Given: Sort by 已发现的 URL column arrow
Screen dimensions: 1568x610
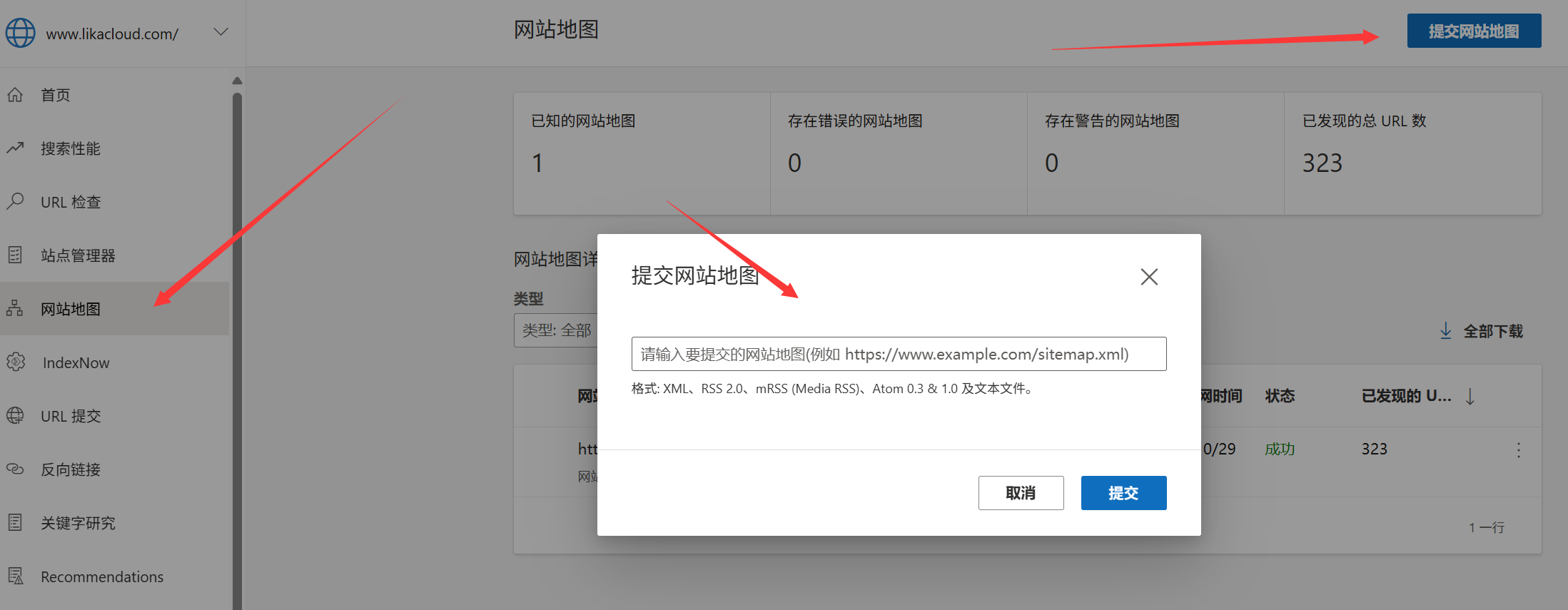Looking at the screenshot, I should [1470, 396].
